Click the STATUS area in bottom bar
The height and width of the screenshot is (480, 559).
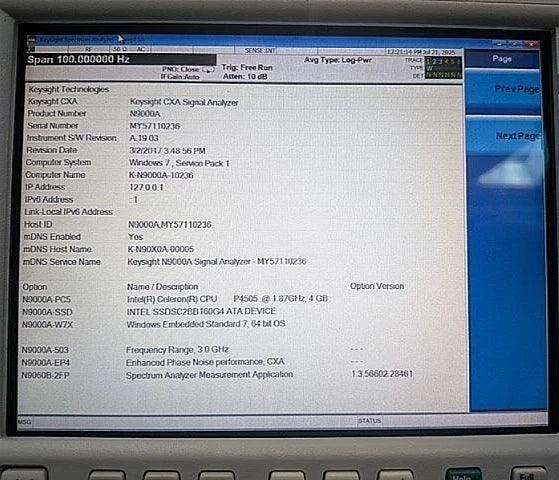coord(369,421)
